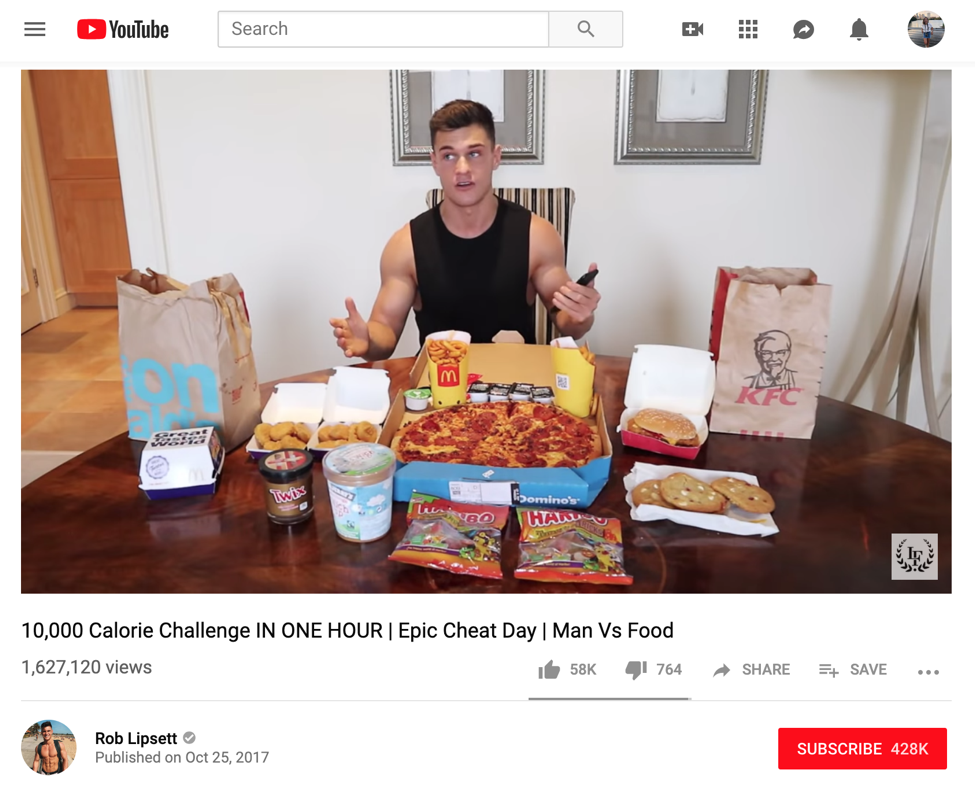Open the Rob Lipsett channel name link

[x=136, y=738]
